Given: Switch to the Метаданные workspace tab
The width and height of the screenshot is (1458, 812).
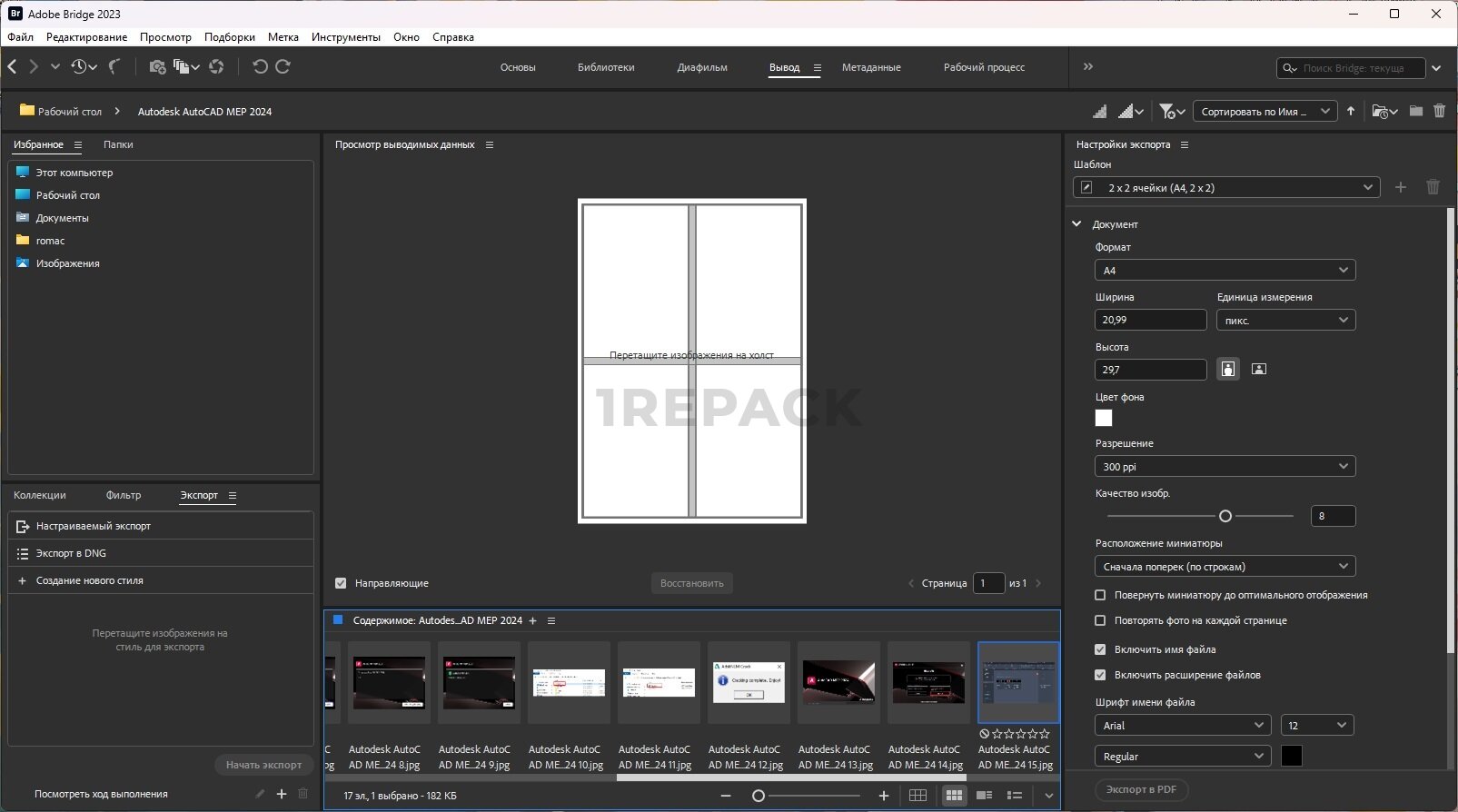Looking at the screenshot, I should 871,67.
